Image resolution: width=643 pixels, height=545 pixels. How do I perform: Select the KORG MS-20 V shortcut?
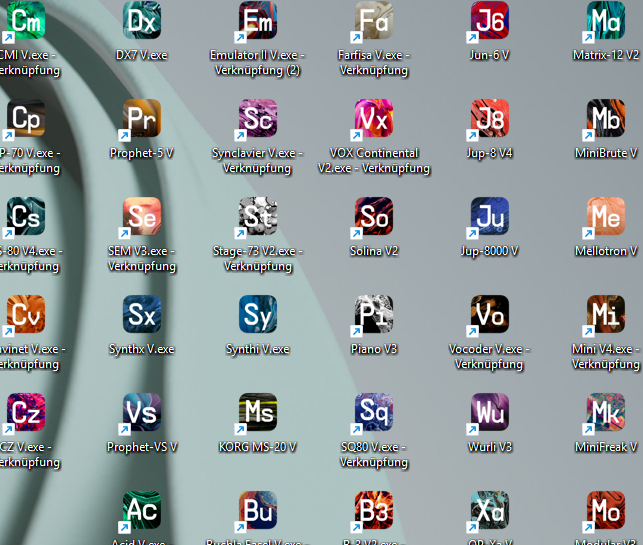point(258,413)
